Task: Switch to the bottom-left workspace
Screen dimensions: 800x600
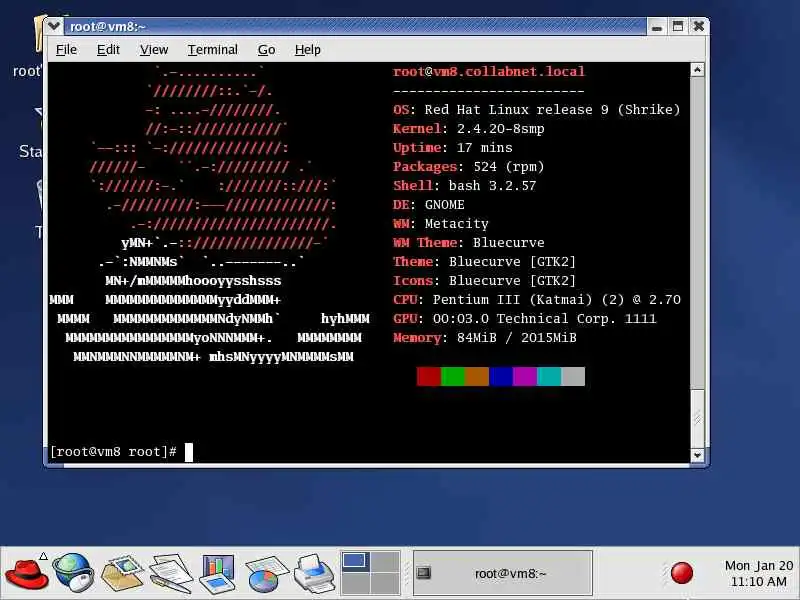Action: pyautogui.click(x=355, y=583)
